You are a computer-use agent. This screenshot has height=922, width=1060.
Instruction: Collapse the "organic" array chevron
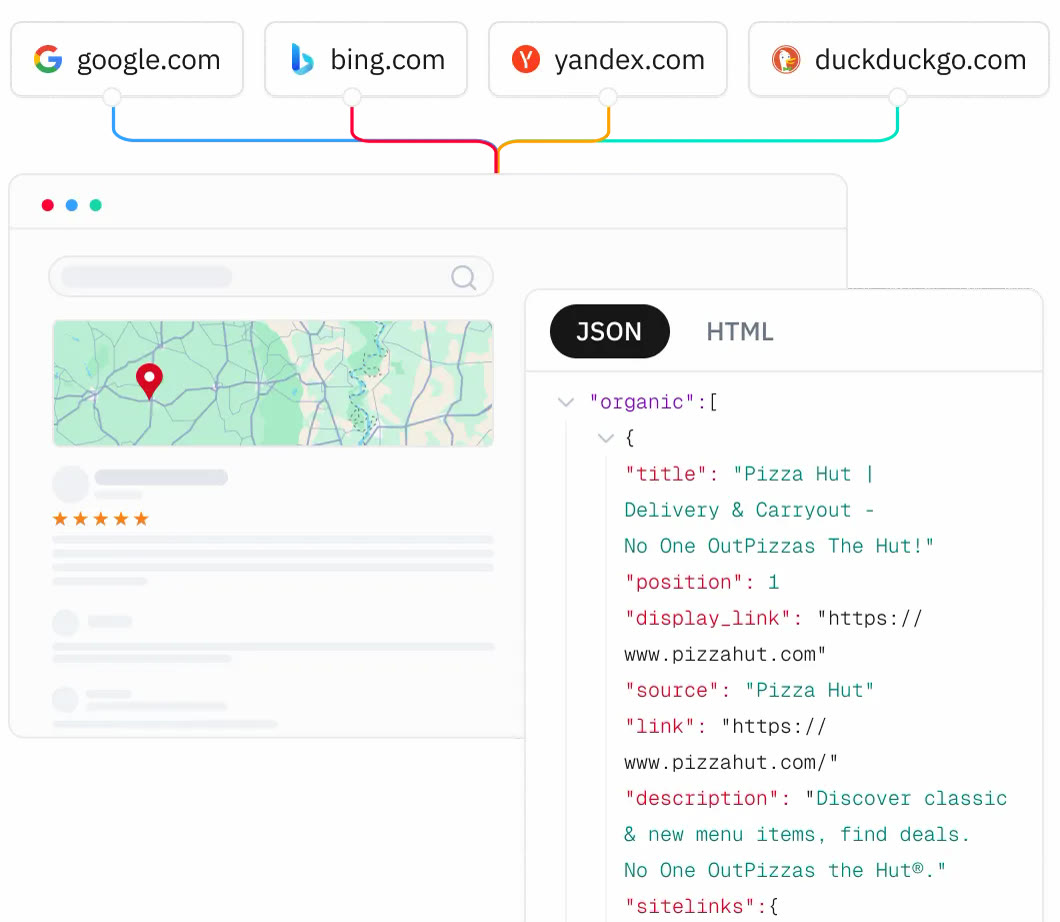[x=566, y=402]
